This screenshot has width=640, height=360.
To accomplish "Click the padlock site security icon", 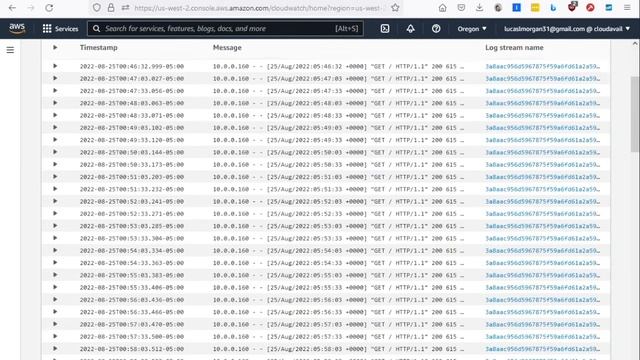I will [111, 8].
